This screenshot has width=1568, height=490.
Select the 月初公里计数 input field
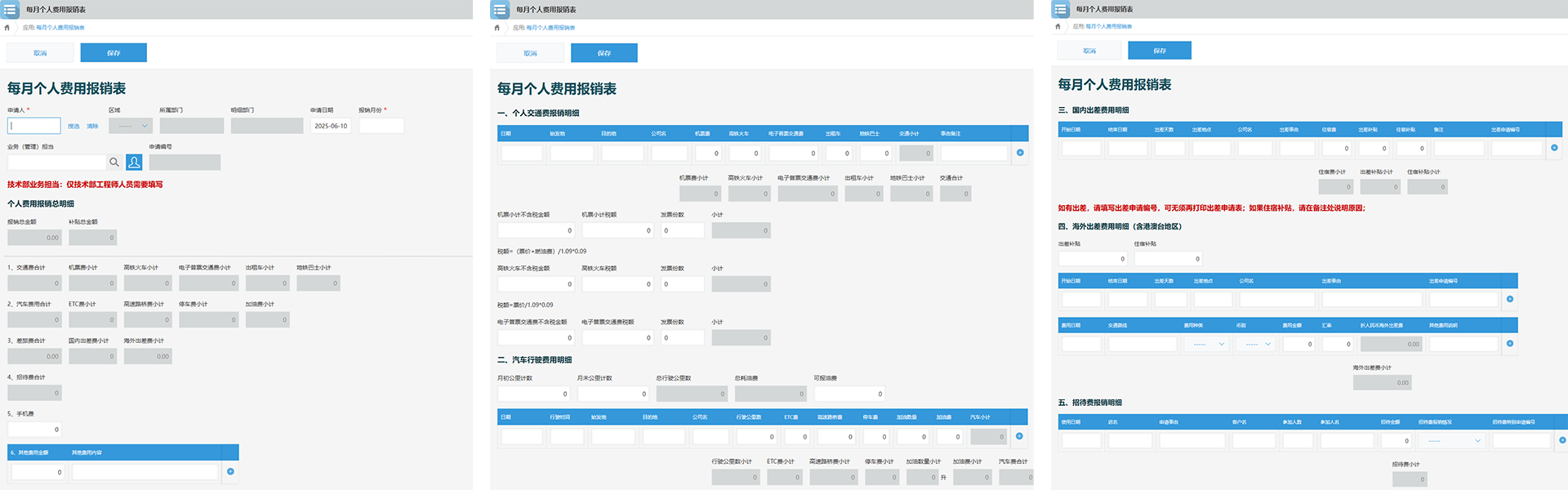(x=533, y=394)
